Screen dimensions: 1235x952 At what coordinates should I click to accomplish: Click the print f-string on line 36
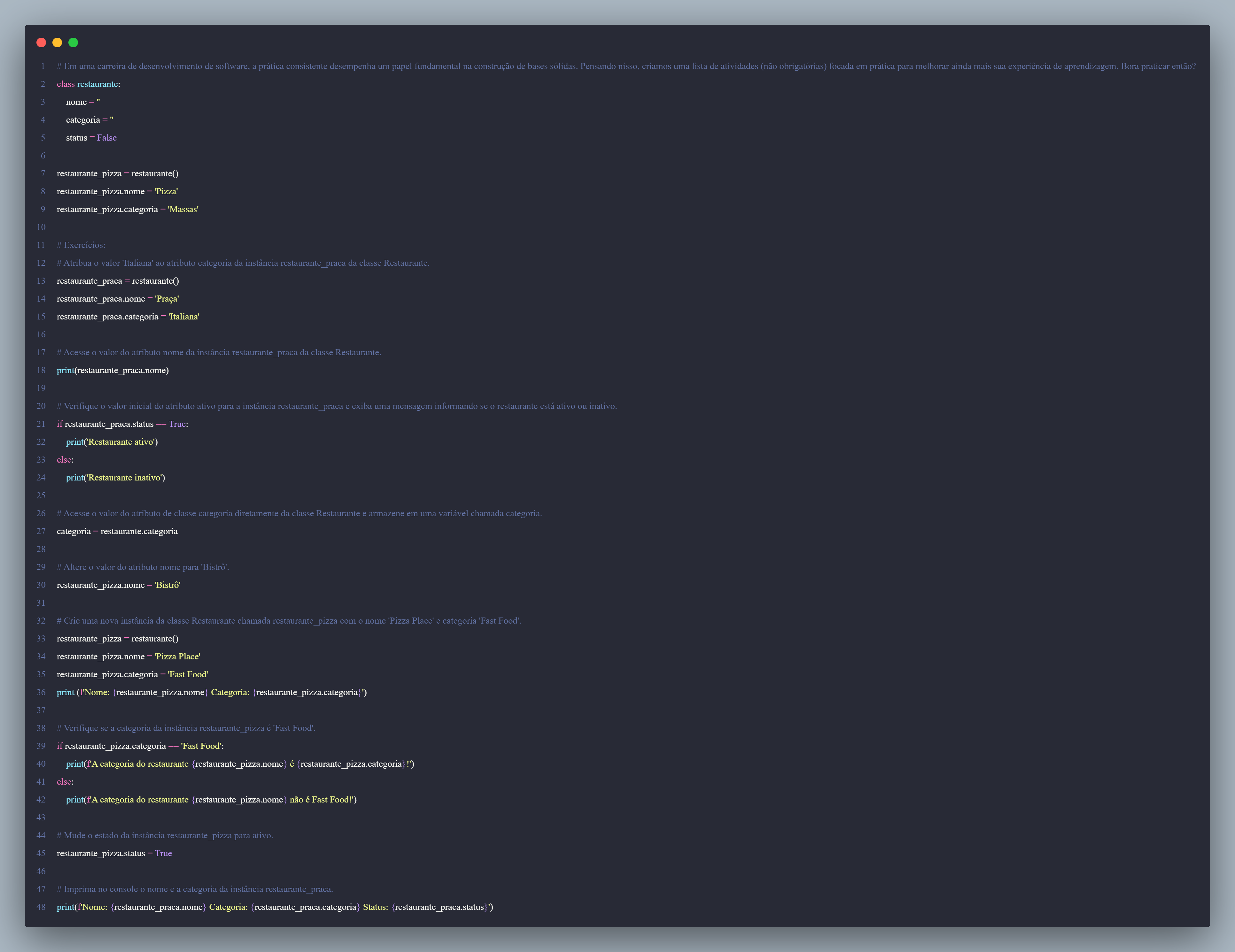pyautogui.click(x=212, y=693)
